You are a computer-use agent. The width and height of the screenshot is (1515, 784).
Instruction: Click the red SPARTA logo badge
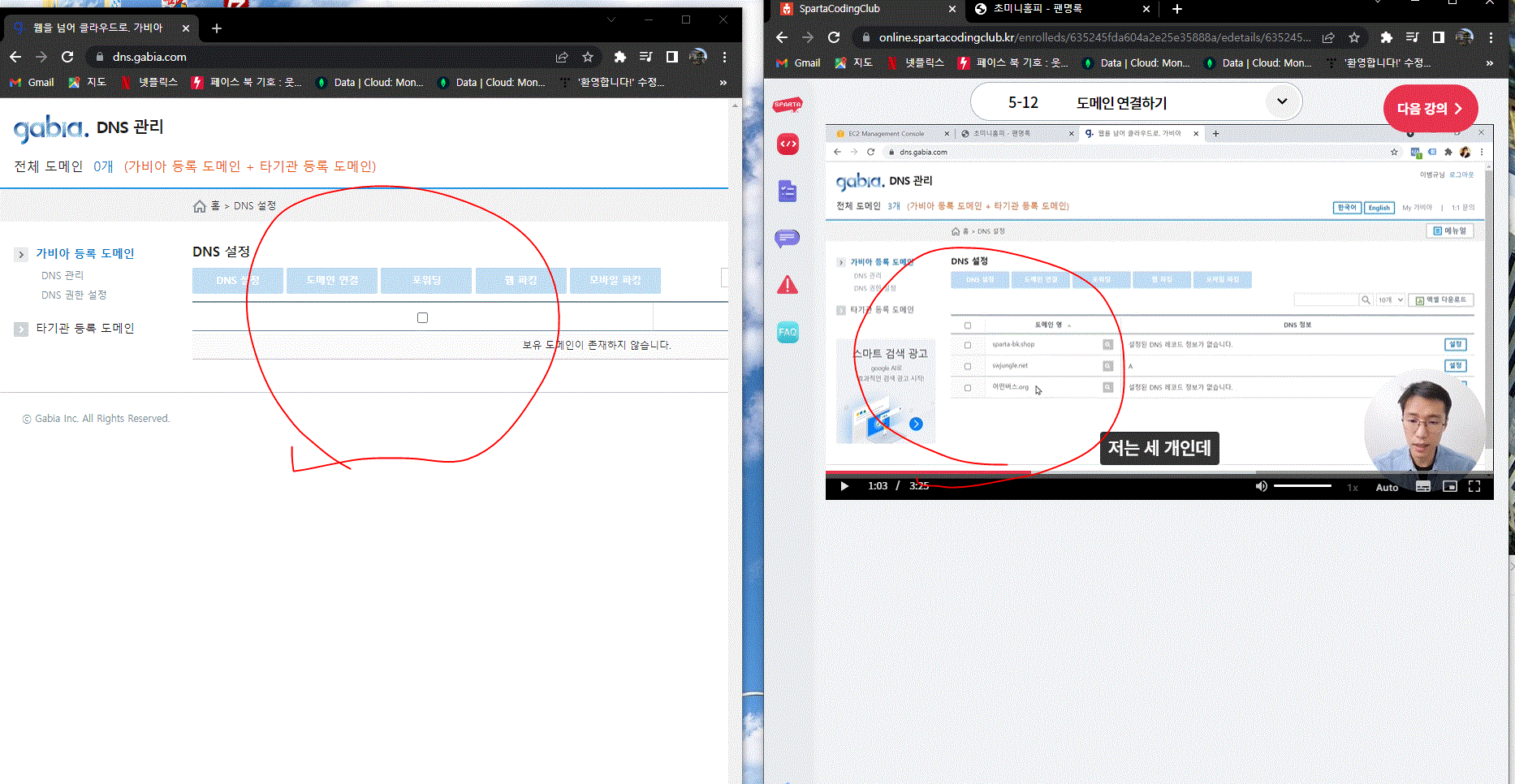point(788,104)
